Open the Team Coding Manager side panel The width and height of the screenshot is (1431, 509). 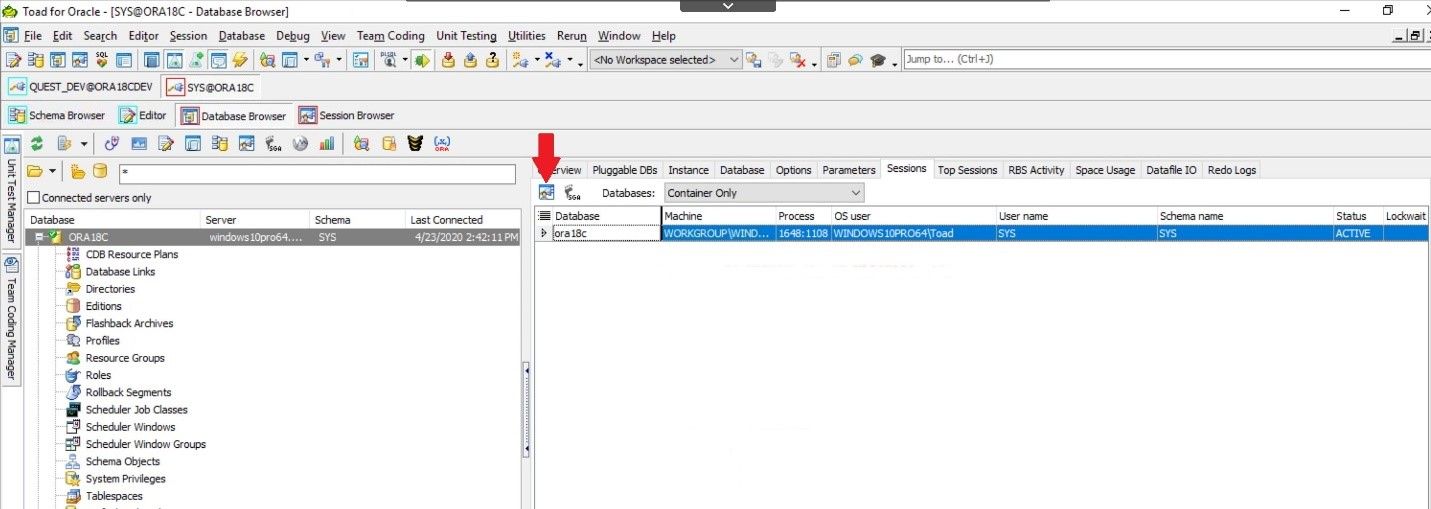coord(12,320)
